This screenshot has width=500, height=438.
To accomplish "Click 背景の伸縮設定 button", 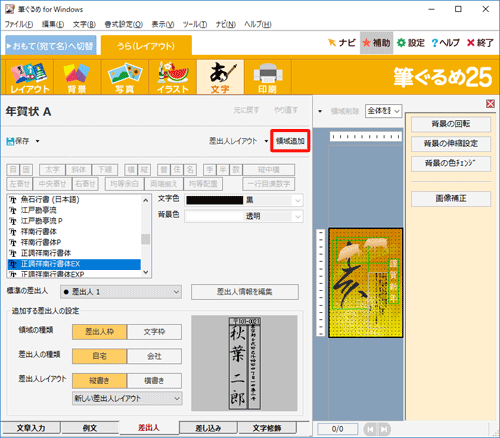I will point(451,144).
